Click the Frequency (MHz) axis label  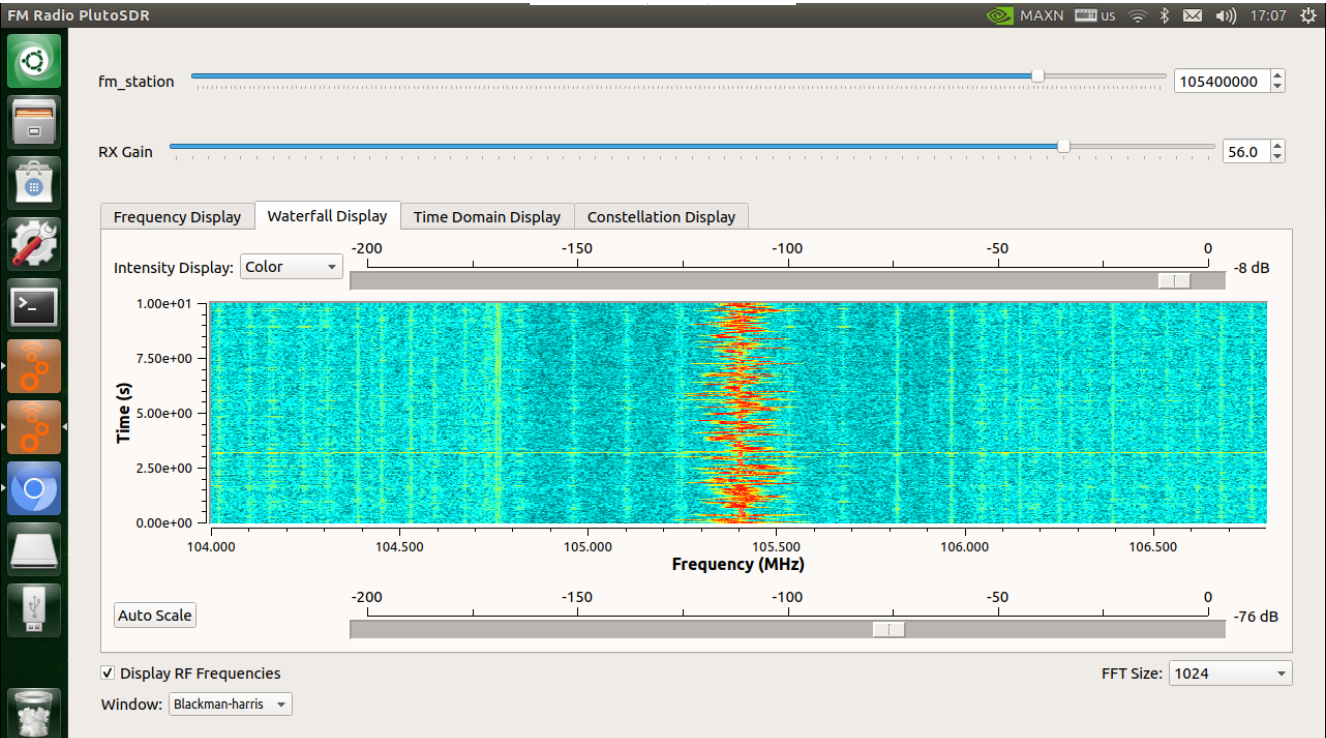(738, 564)
